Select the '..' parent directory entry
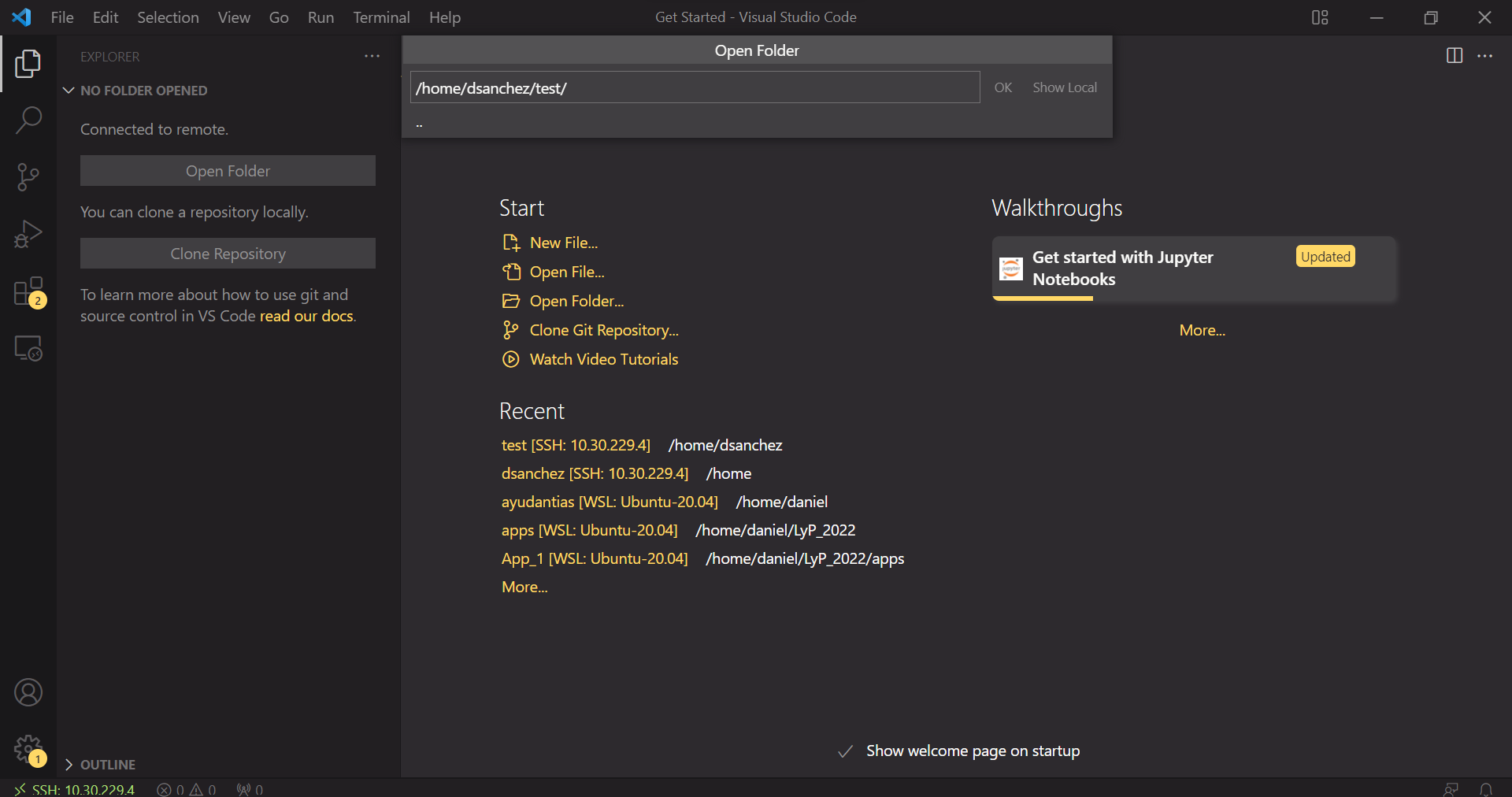 [x=757, y=124]
